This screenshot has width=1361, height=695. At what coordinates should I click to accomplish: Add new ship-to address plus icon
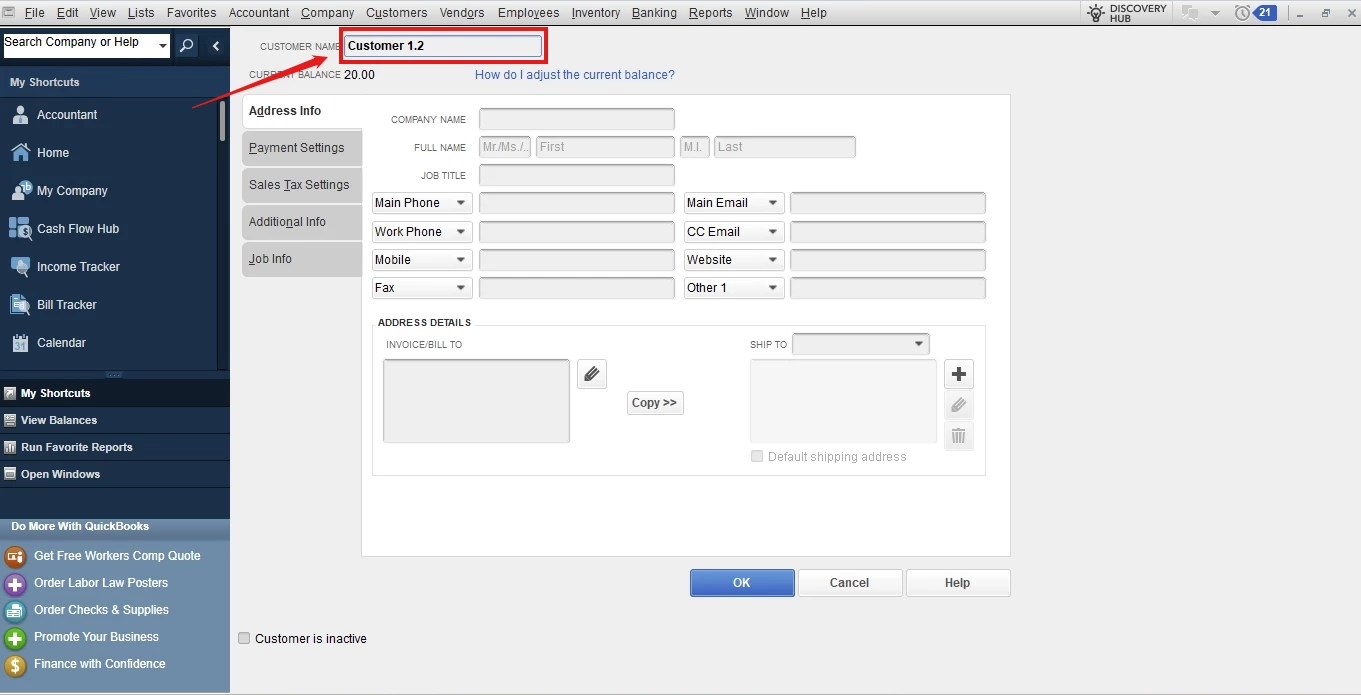point(959,374)
